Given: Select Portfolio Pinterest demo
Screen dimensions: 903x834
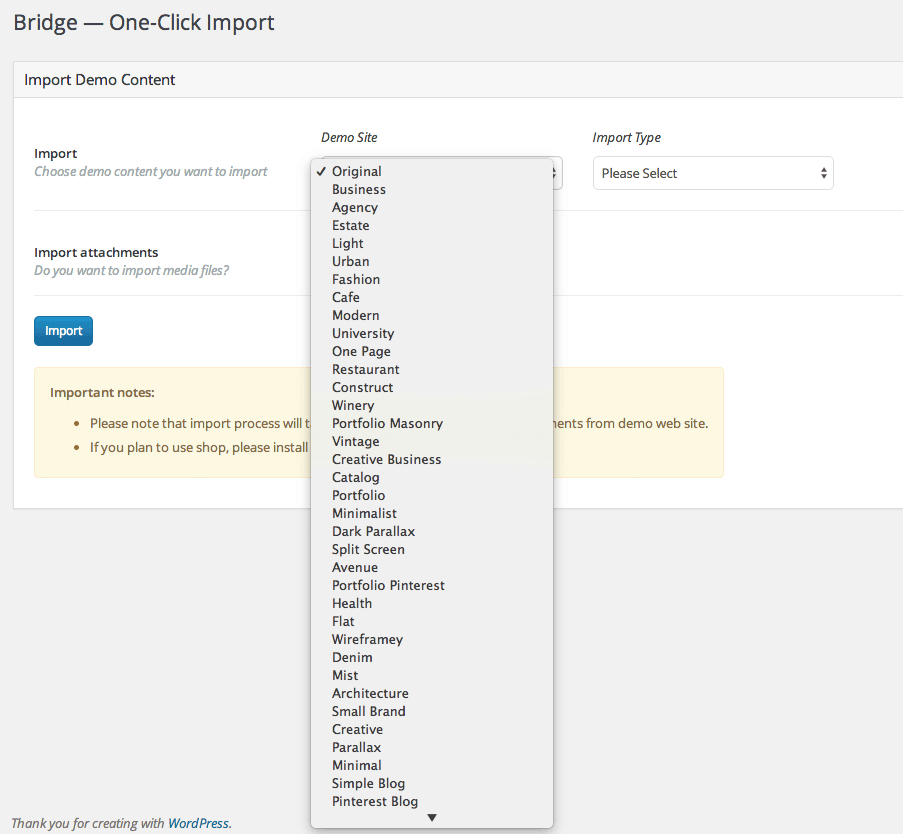Looking at the screenshot, I should pyautogui.click(x=431, y=585).
